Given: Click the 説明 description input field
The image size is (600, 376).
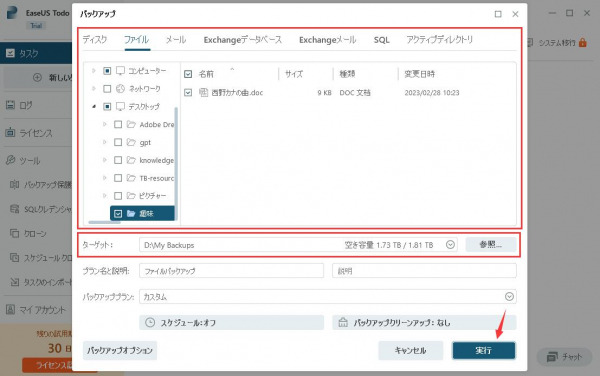Looking at the screenshot, I should [x=424, y=271].
